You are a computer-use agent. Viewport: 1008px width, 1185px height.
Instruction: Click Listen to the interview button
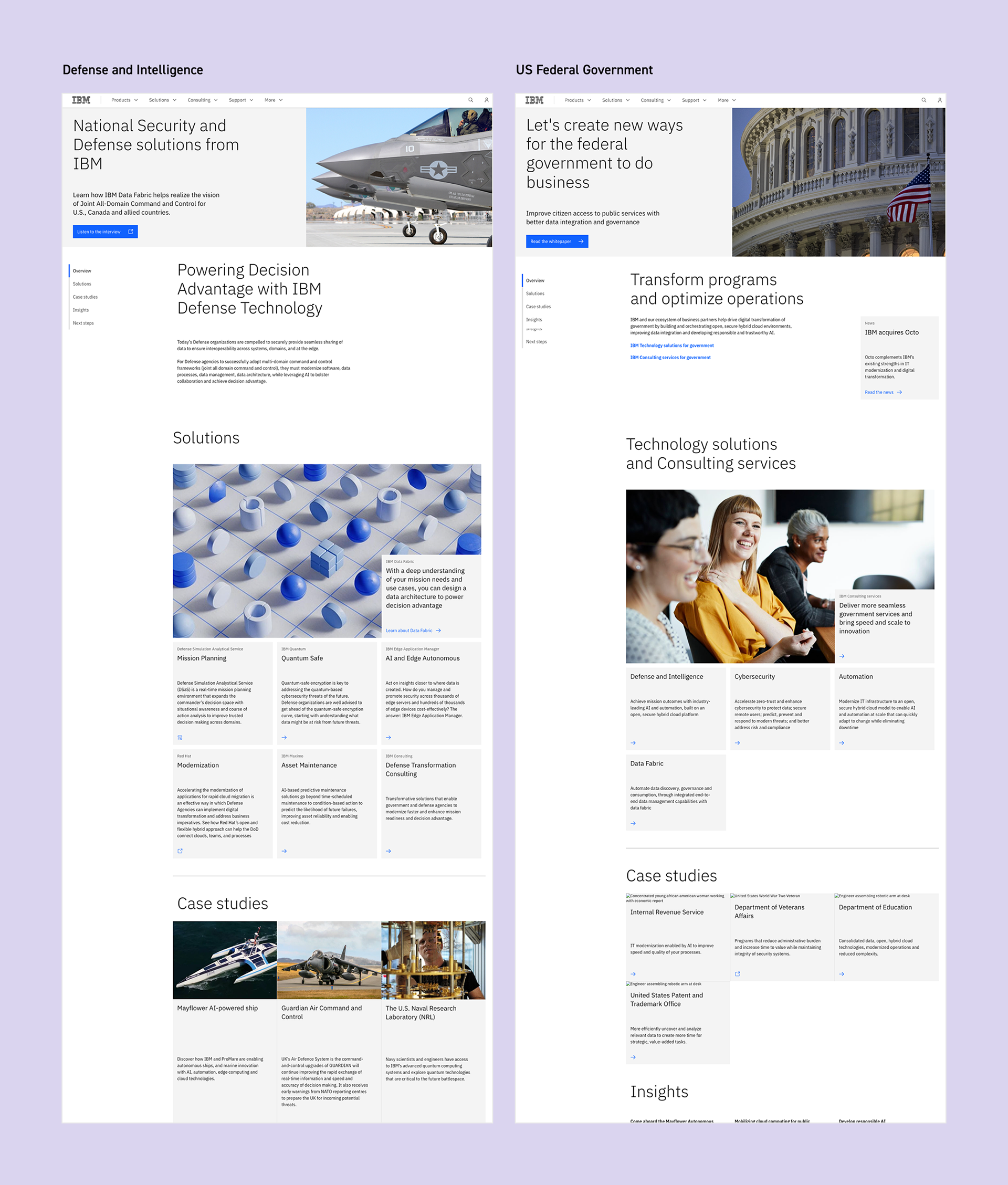pos(105,232)
